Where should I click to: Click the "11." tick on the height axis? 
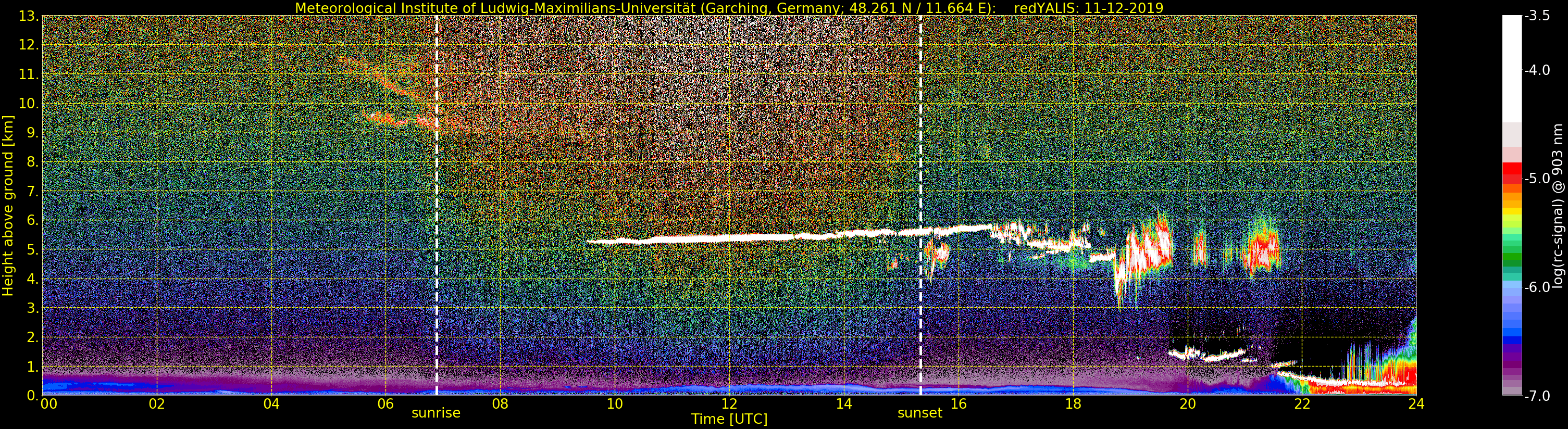pos(29,74)
